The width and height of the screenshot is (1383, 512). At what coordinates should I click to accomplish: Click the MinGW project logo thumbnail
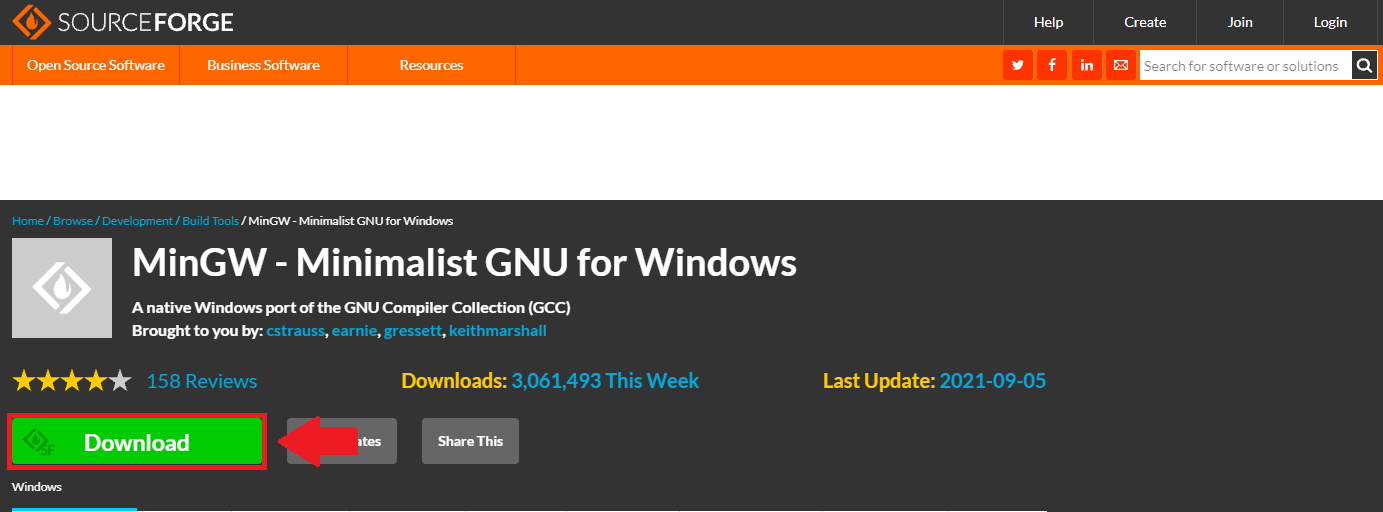[x=62, y=288]
